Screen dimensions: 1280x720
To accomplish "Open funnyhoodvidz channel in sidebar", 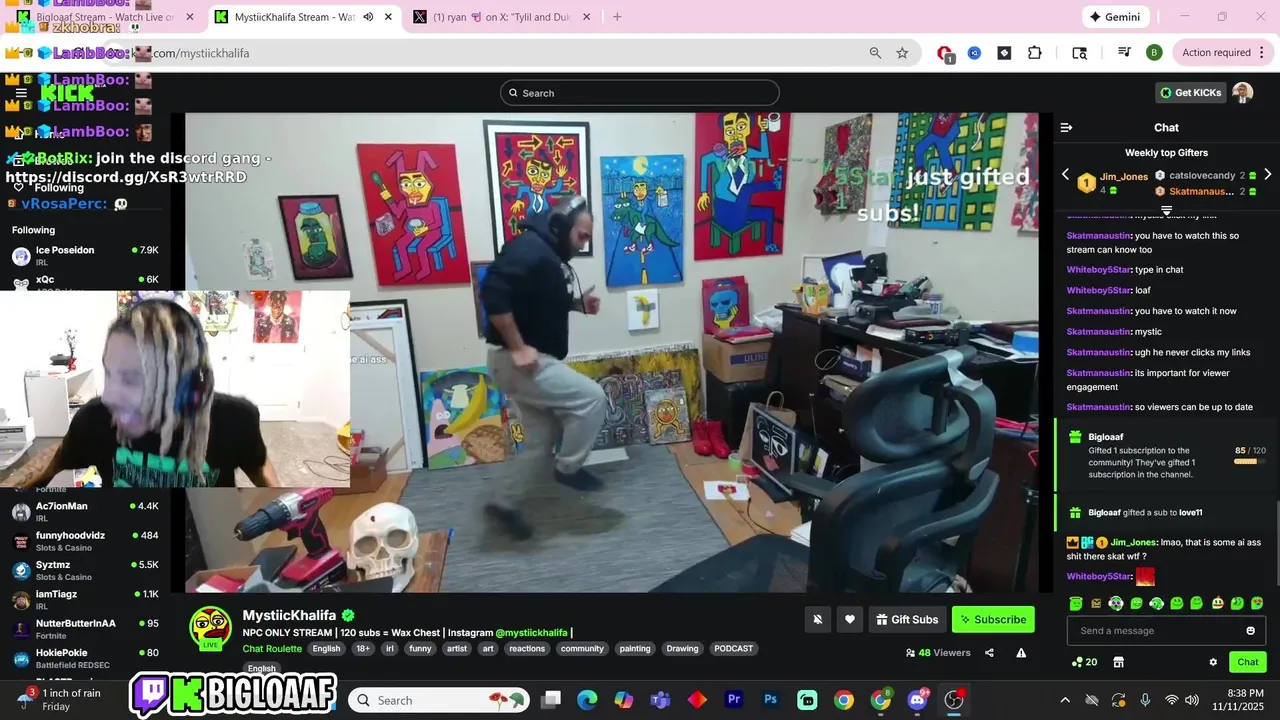I will pos(85,541).
